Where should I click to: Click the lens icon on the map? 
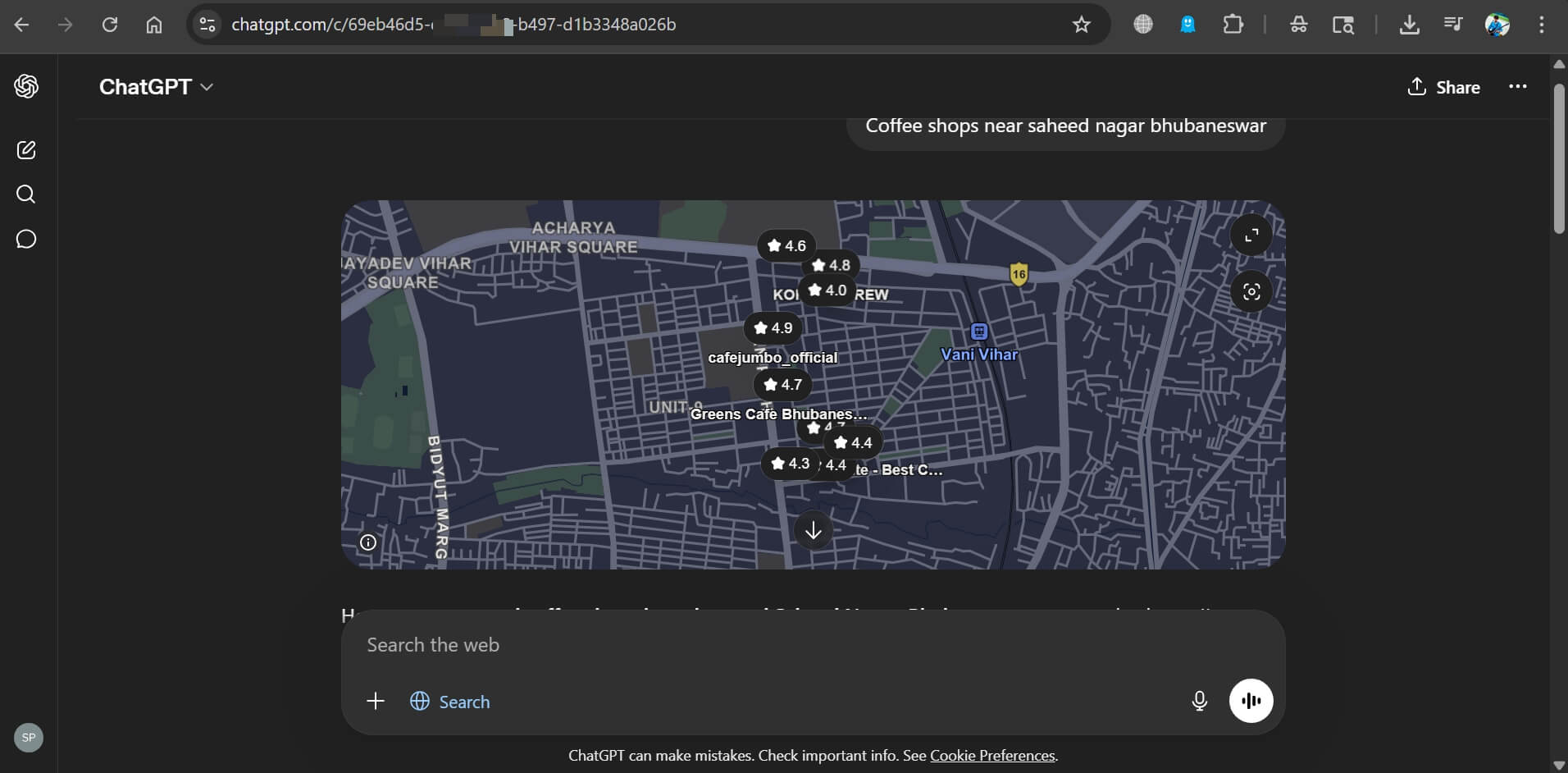tap(1250, 291)
